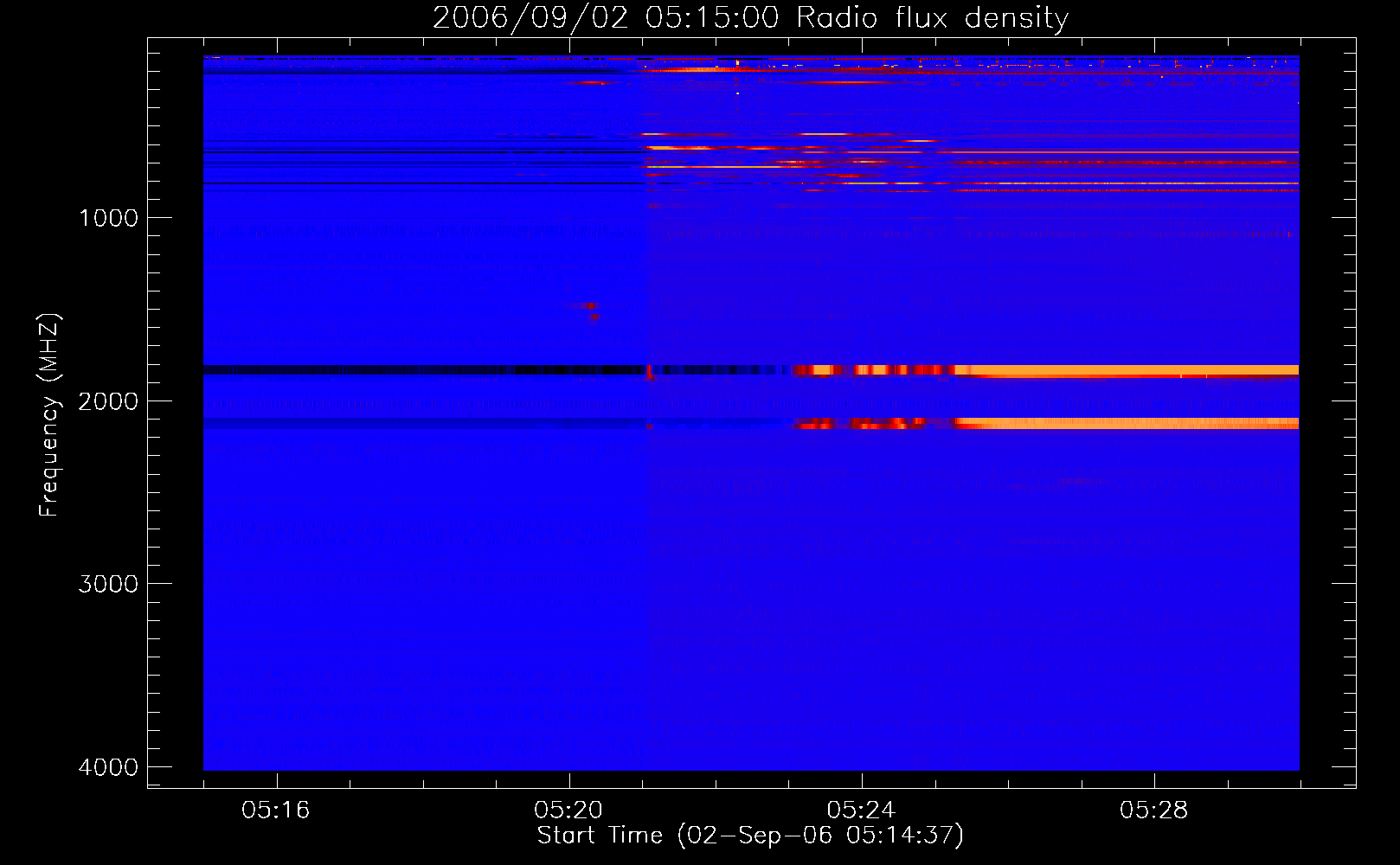Click the bright orange emission band near 2100 MHz
This screenshot has height=865, width=1400.
point(1125,423)
